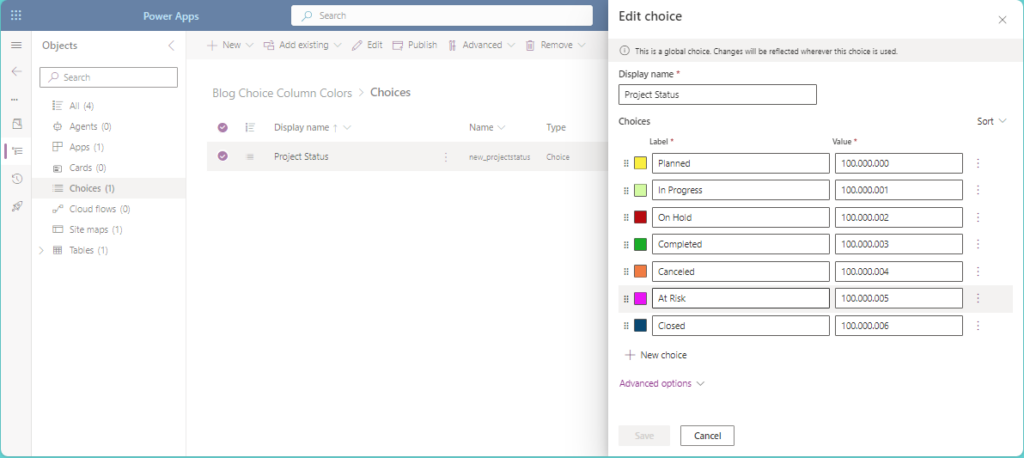Go back using left arrow icon

(16, 71)
